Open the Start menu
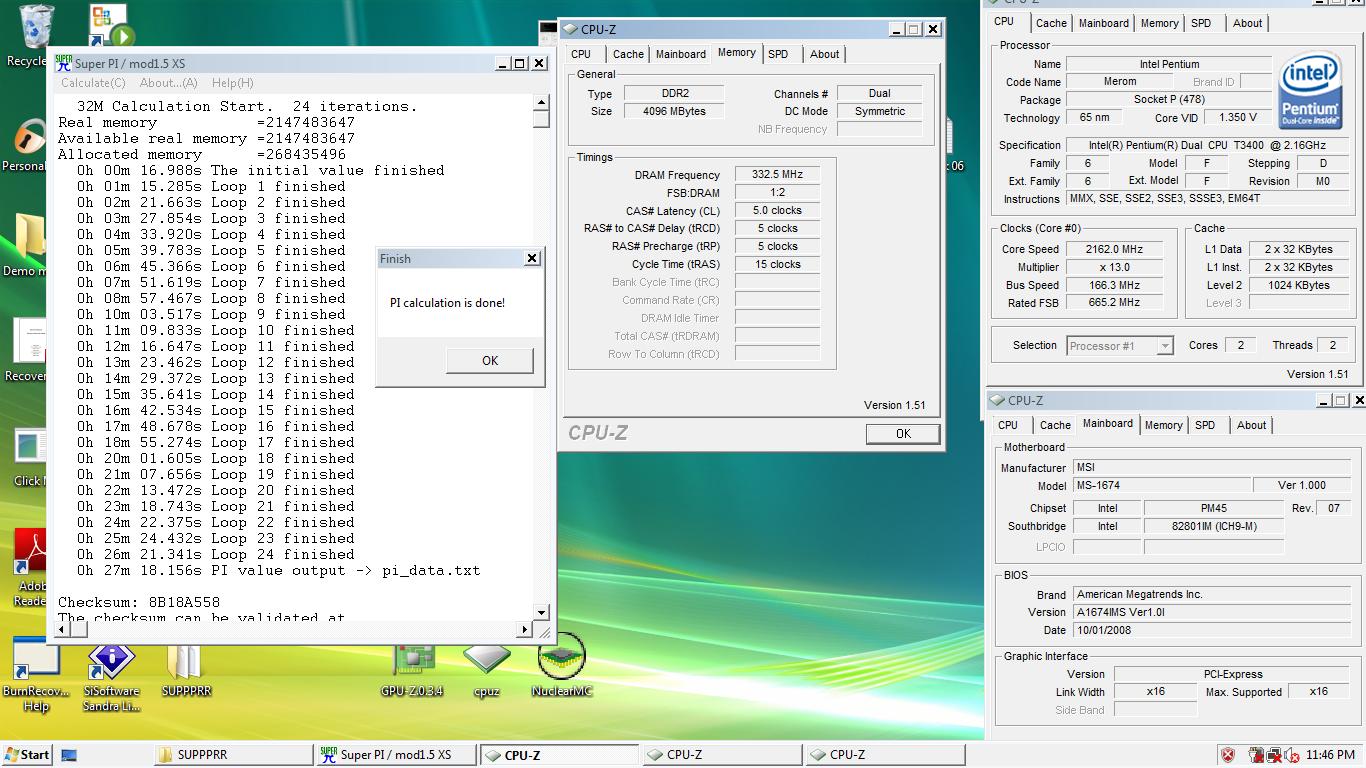 tap(27, 755)
